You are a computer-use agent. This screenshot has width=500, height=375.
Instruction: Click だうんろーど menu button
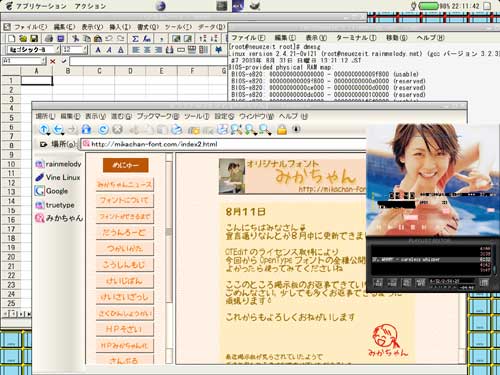point(125,232)
